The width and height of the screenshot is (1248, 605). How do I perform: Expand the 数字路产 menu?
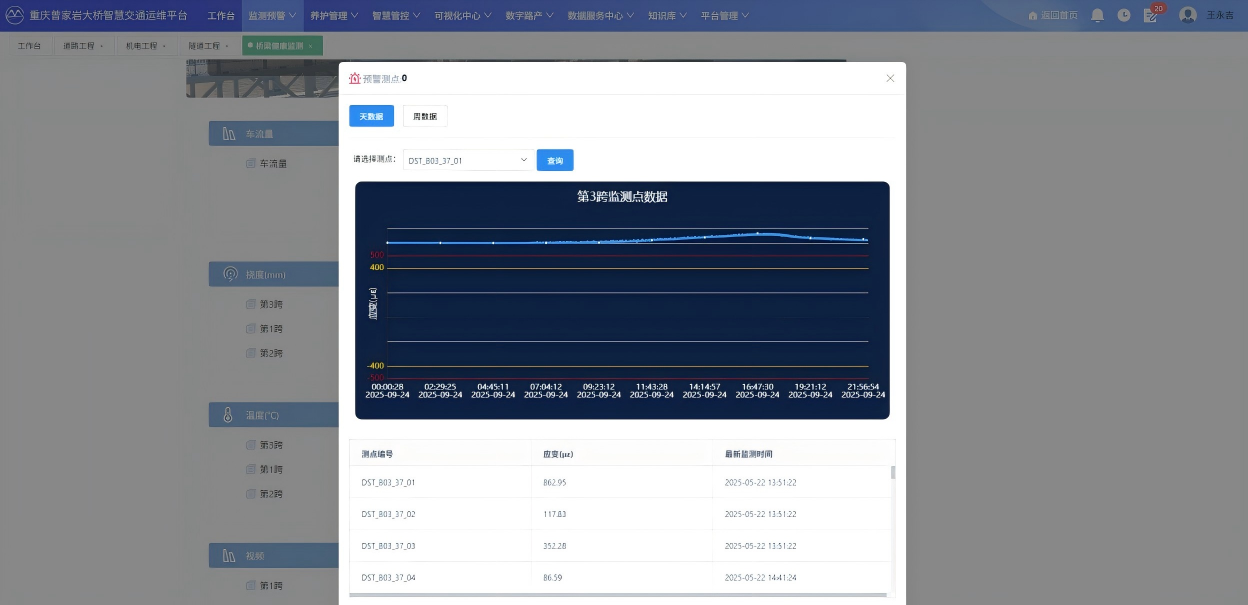coord(531,16)
